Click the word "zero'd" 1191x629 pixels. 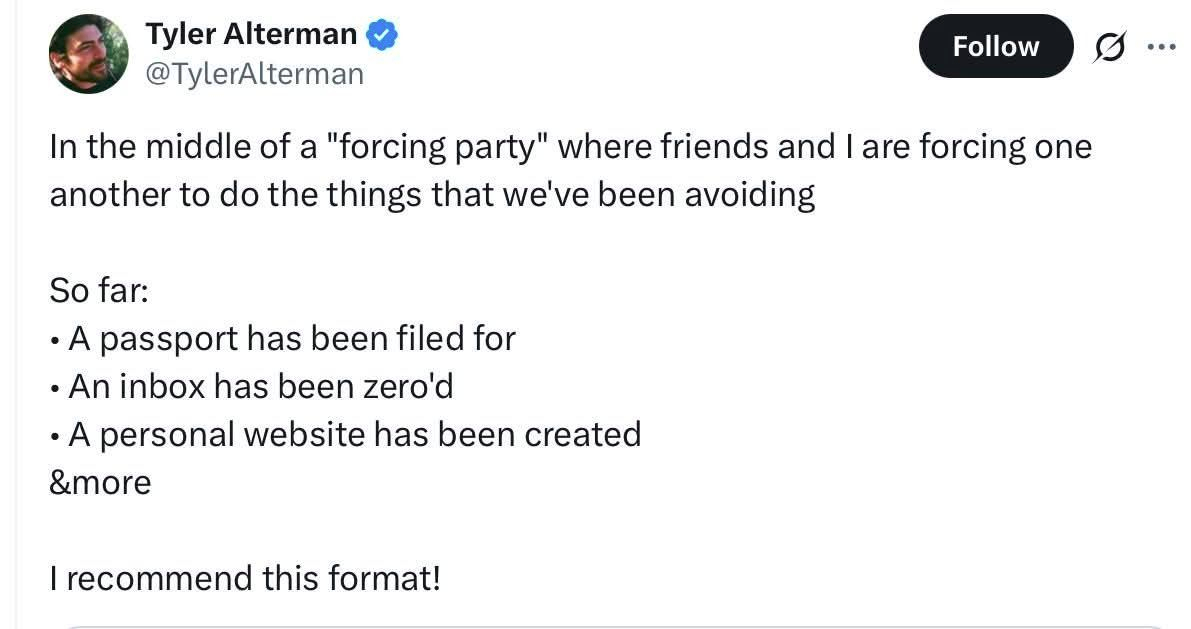tap(403, 387)
